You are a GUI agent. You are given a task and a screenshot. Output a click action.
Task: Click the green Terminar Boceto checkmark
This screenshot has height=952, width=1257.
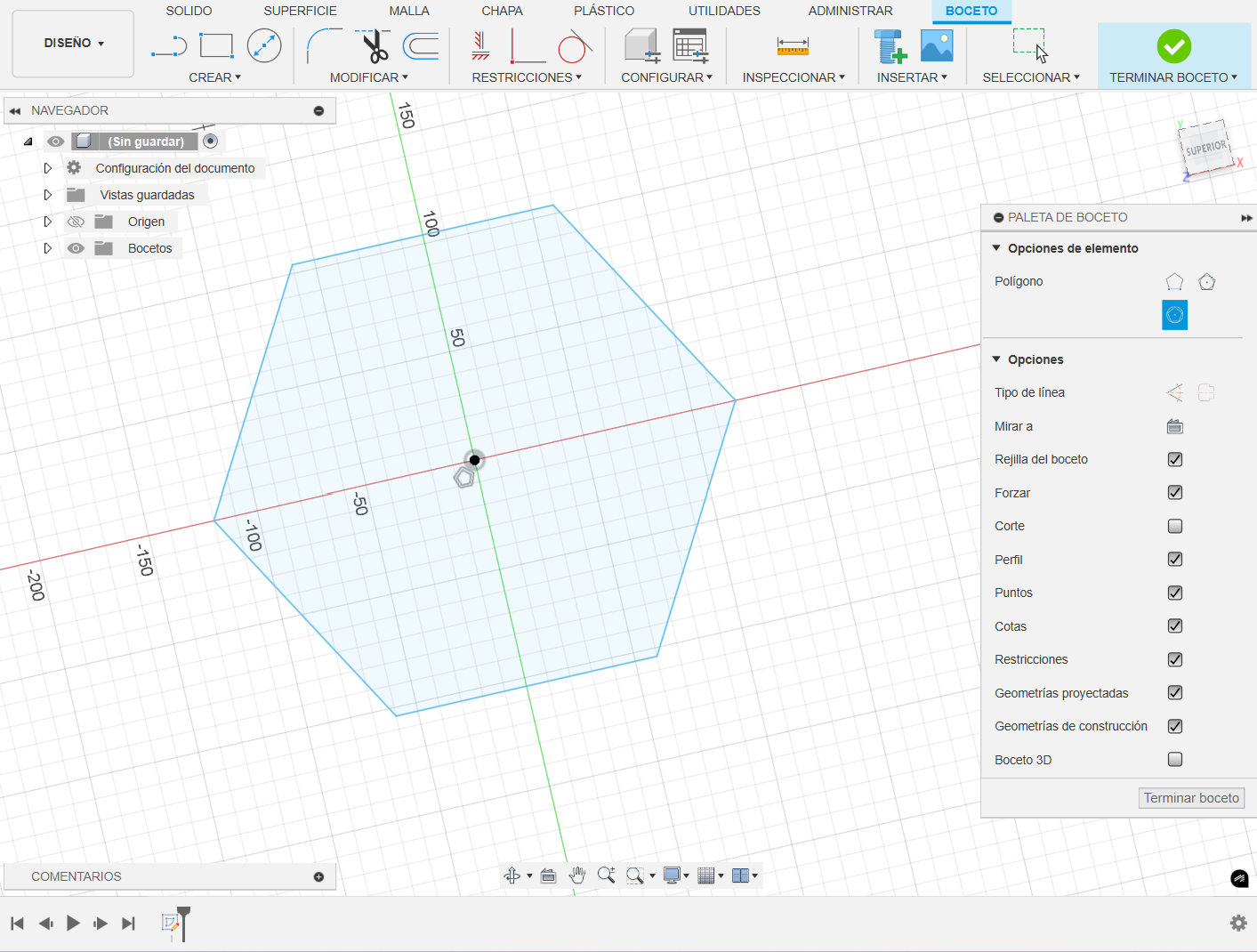pyautogui.click(x=1173, y=46)
